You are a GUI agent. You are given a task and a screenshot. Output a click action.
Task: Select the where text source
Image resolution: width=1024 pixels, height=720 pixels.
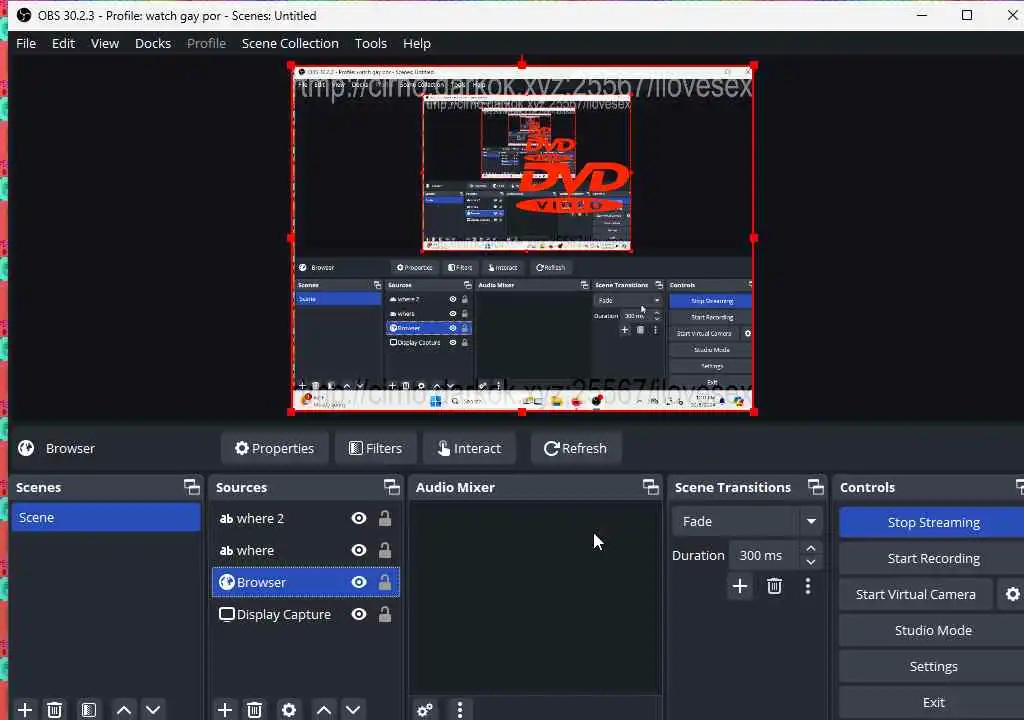306,550
